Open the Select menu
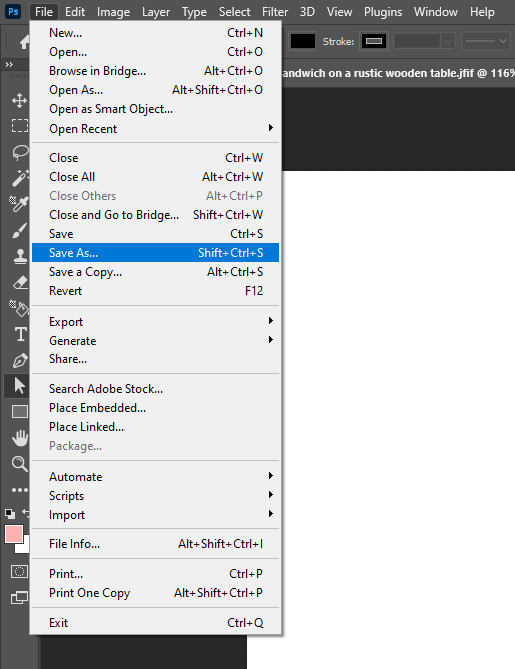 pyautogui.click(x=234, y=12)
